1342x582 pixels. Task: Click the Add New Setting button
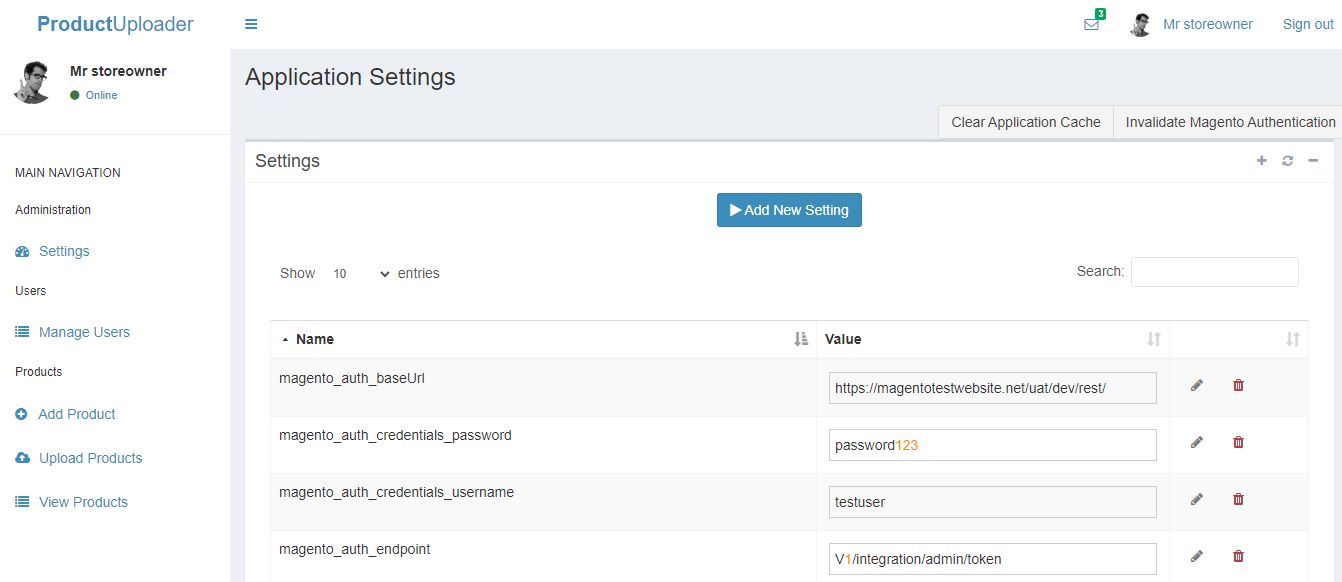(789, 210)
